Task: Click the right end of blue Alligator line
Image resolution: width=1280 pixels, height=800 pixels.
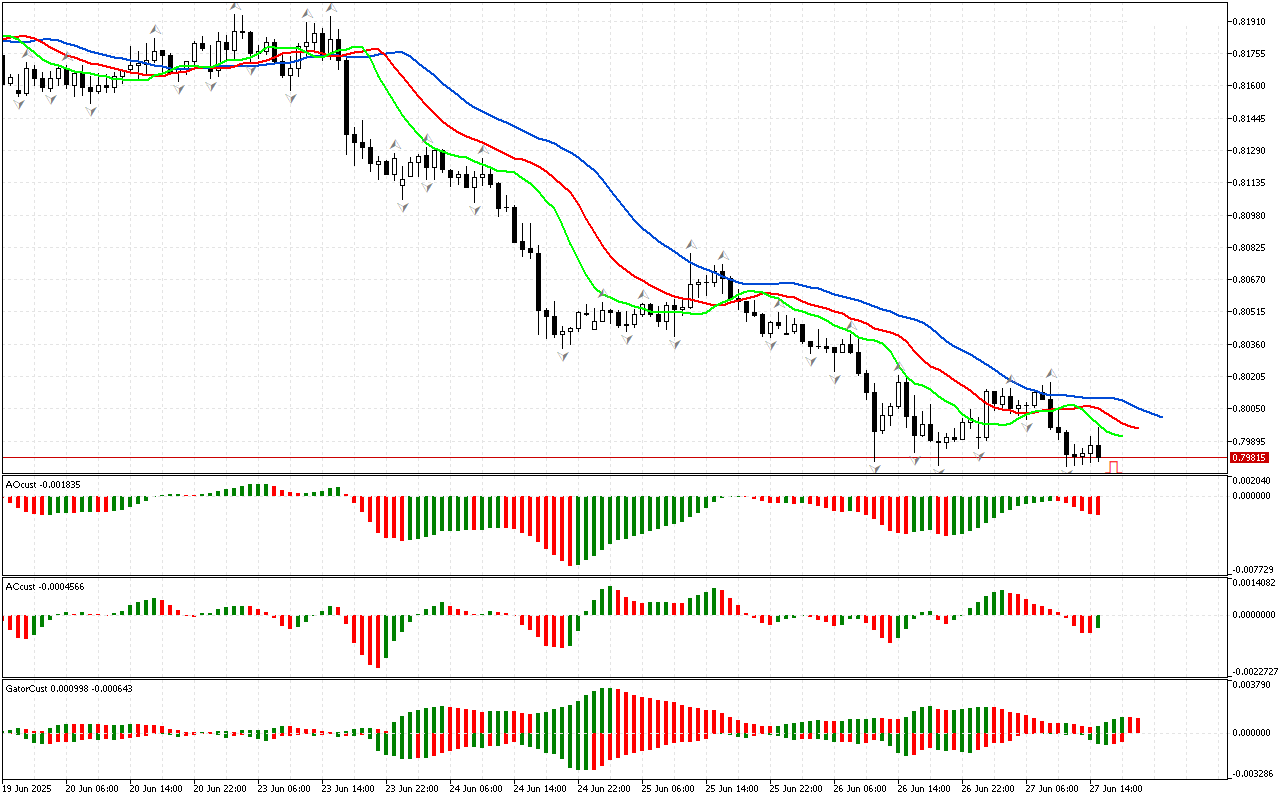Action: [1160, 416]
